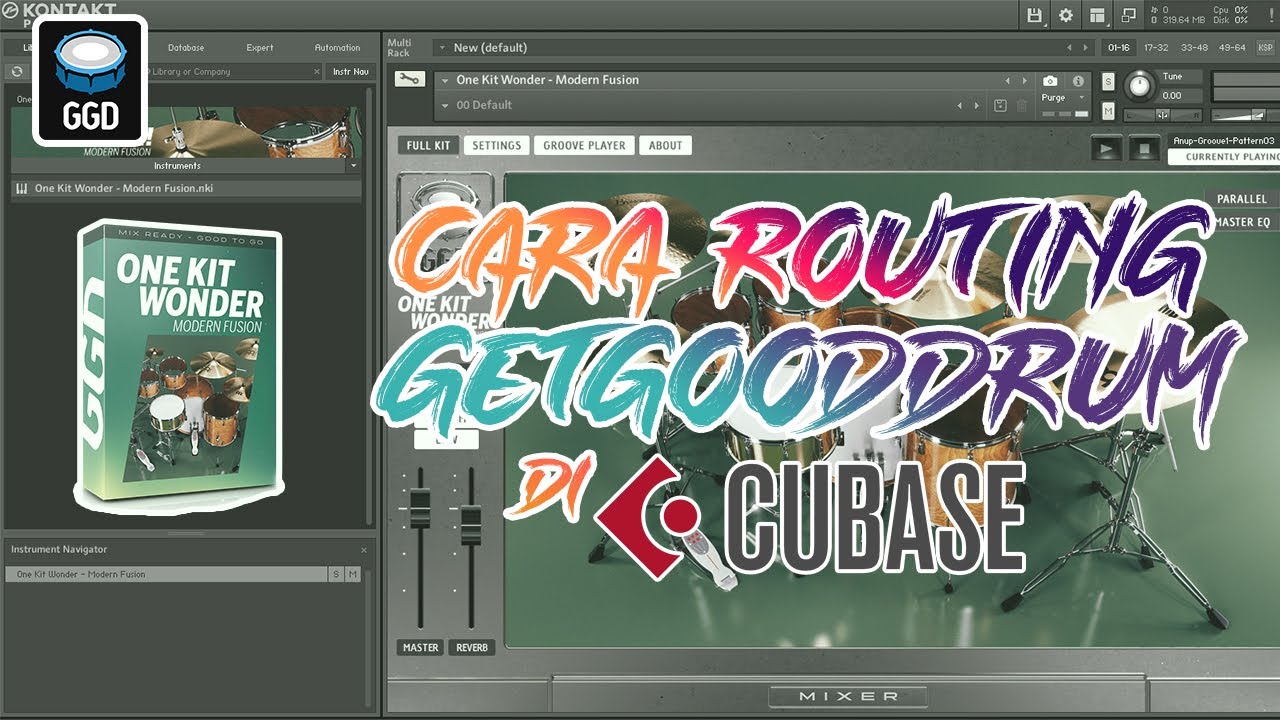The height and width of the screenshot is (720, 1280).
Task: Select rack page 49-64
Action: (x=1232, y=47)
